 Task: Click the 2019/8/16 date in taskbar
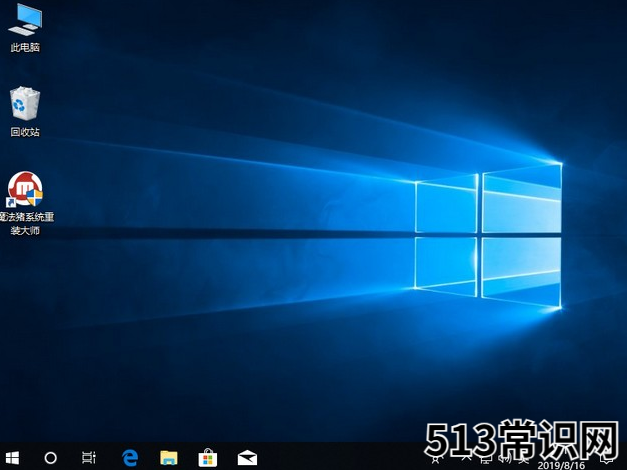pyautogui.click(x=561, y=465)
